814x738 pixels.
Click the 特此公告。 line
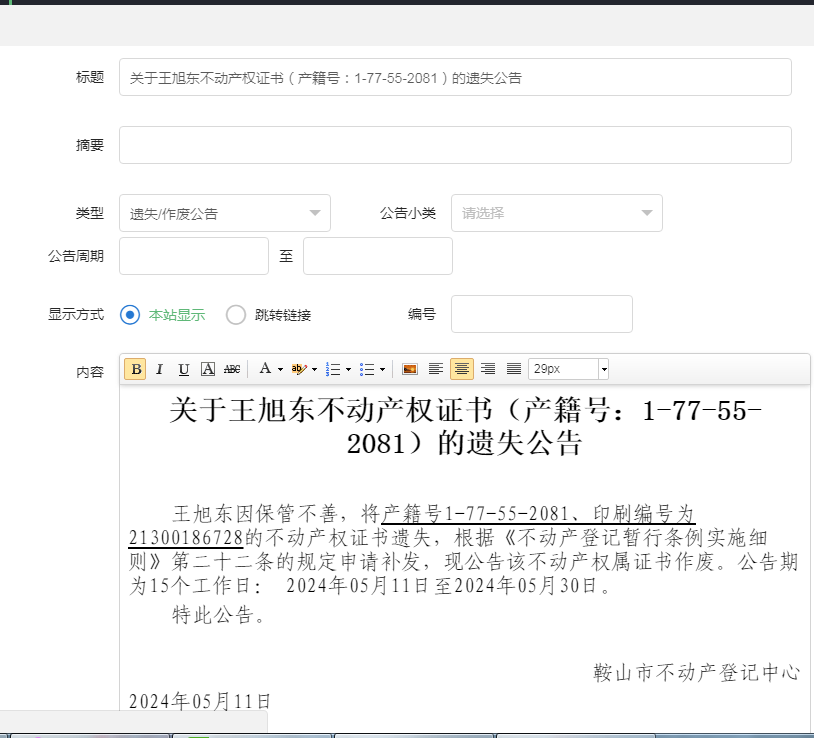tap(219, 615)
